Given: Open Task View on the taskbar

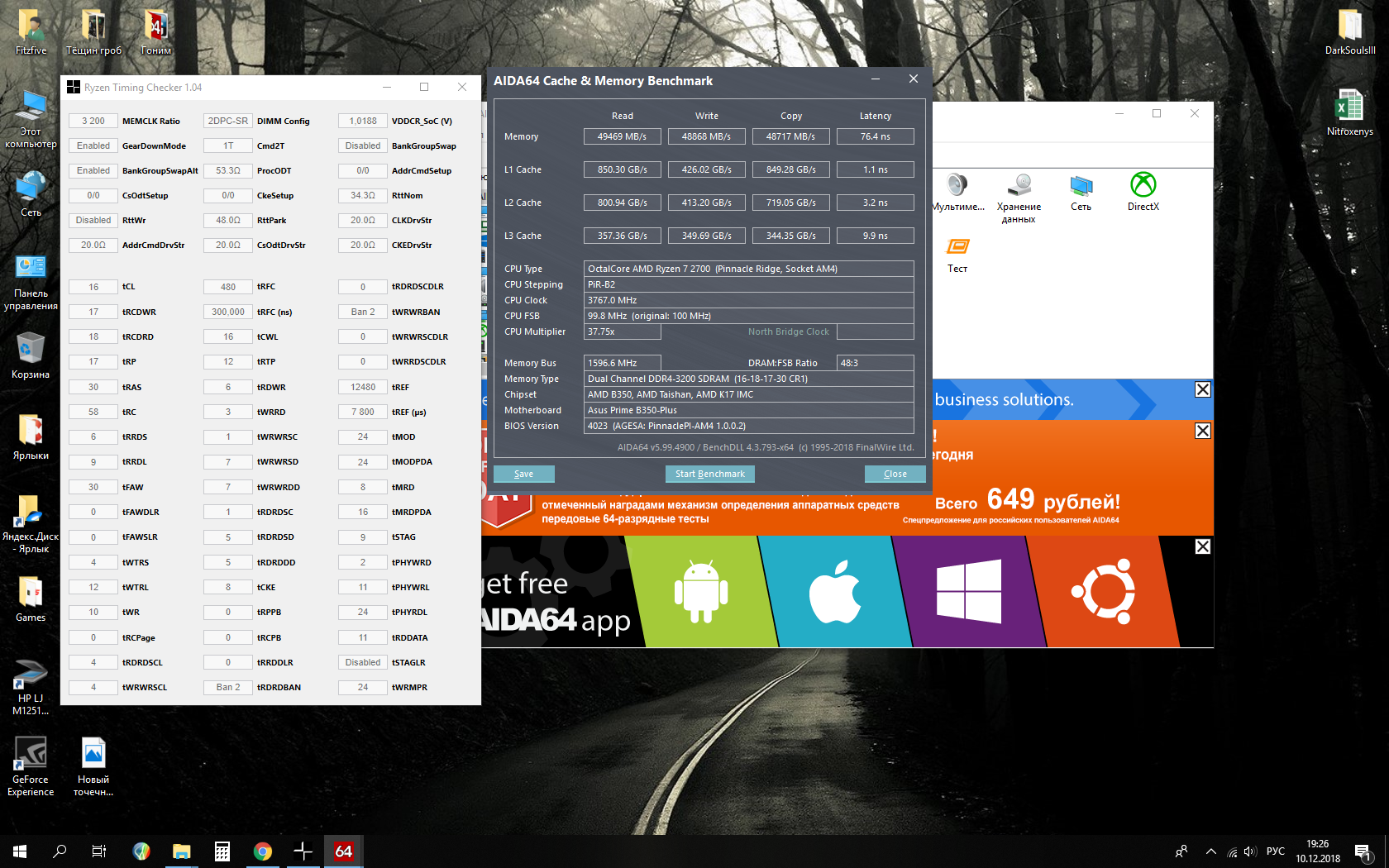Looking at the screenshot, I should [x=99, y=851].
